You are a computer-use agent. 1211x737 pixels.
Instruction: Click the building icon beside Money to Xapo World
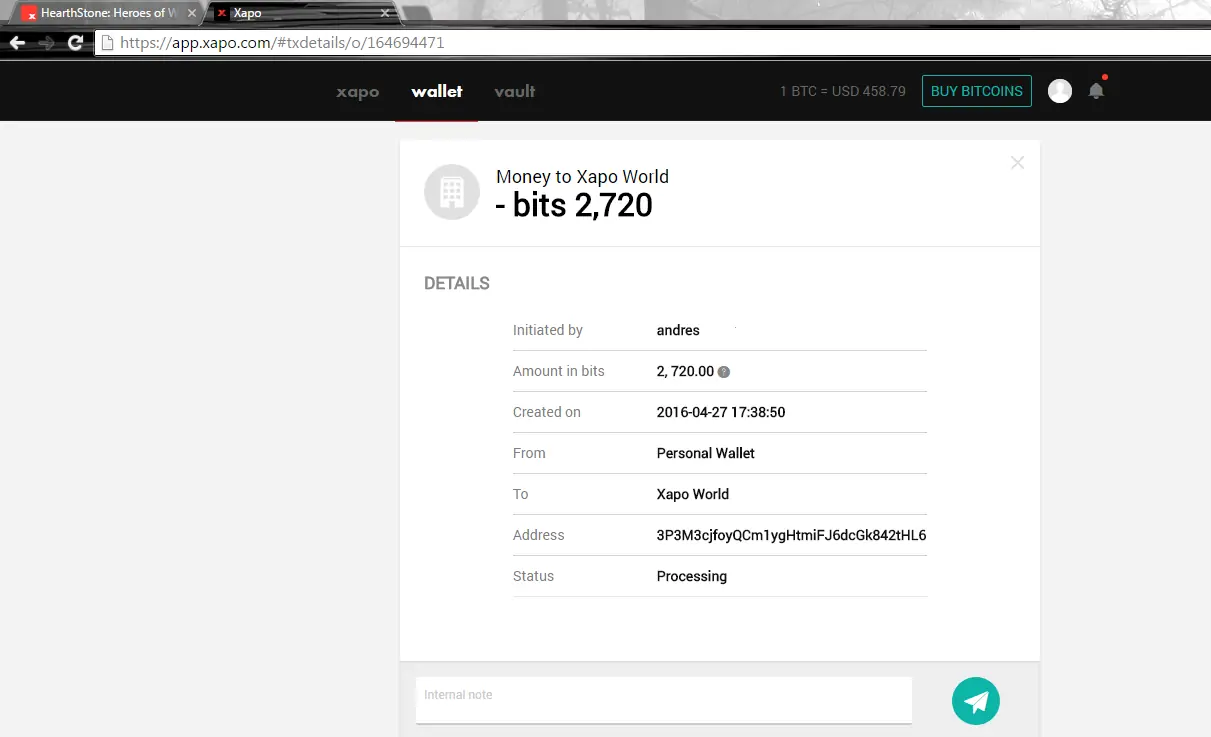(452, 192)
